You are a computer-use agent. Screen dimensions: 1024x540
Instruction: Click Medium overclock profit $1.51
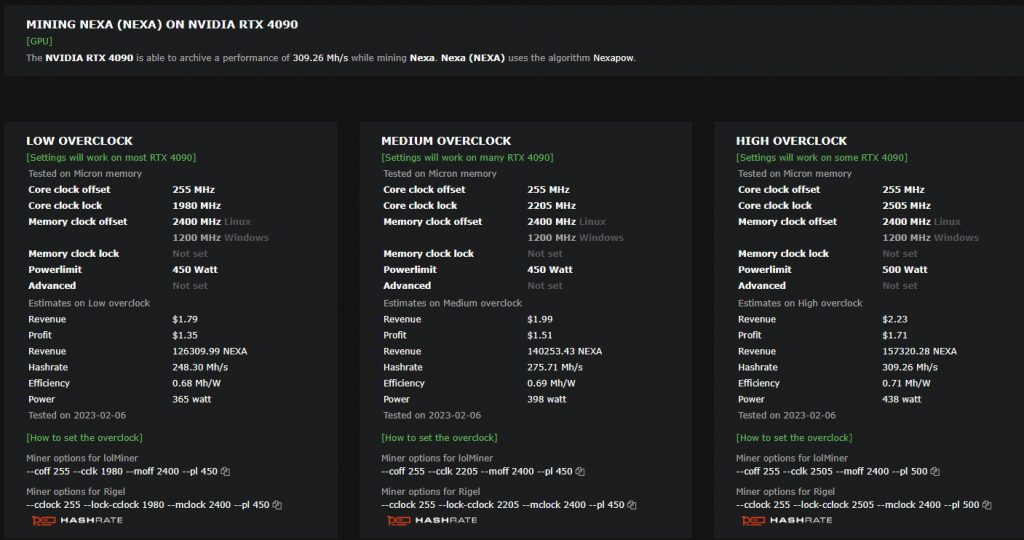click(539, 335)
